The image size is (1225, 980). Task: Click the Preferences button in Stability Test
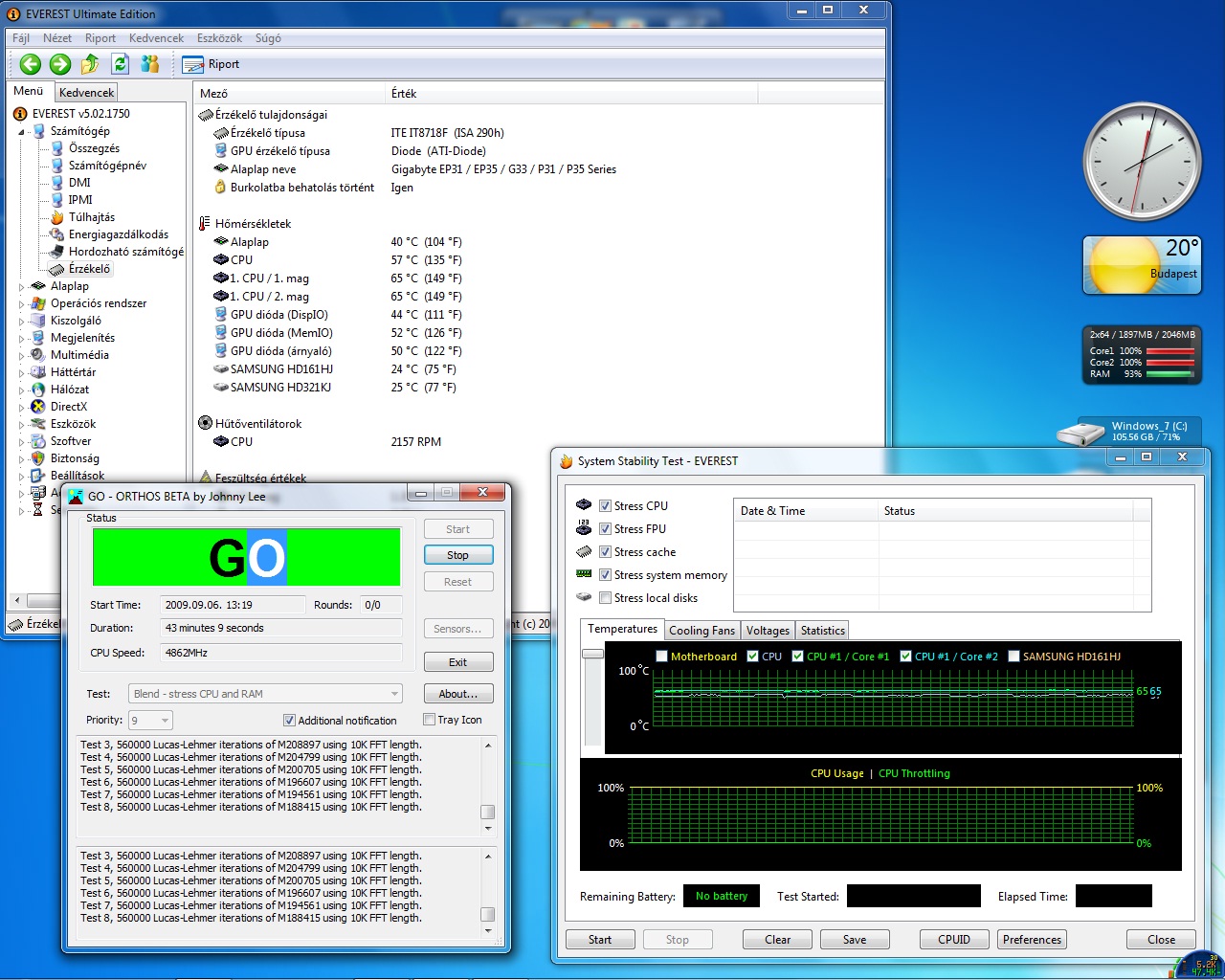coord(1032,940)
